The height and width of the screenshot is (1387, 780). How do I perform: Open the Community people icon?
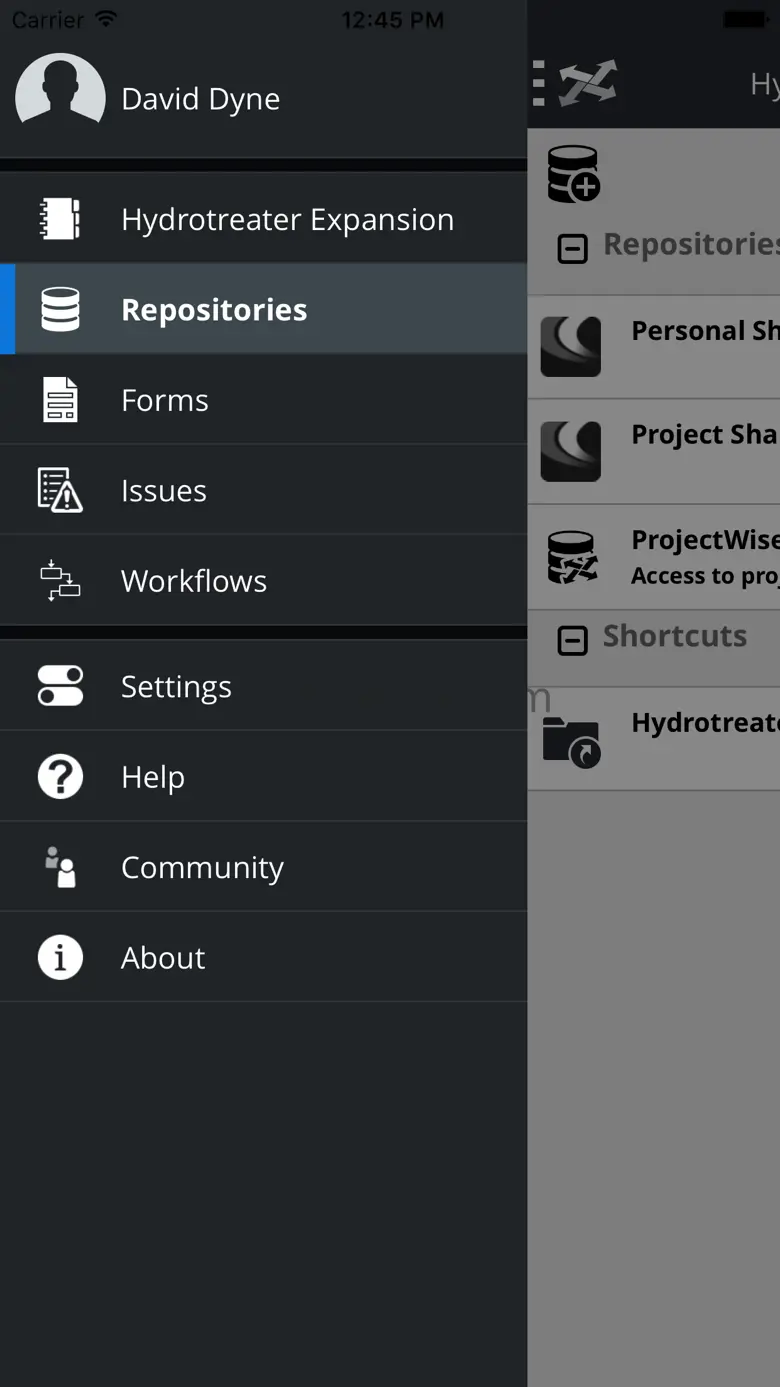point(60,867)
